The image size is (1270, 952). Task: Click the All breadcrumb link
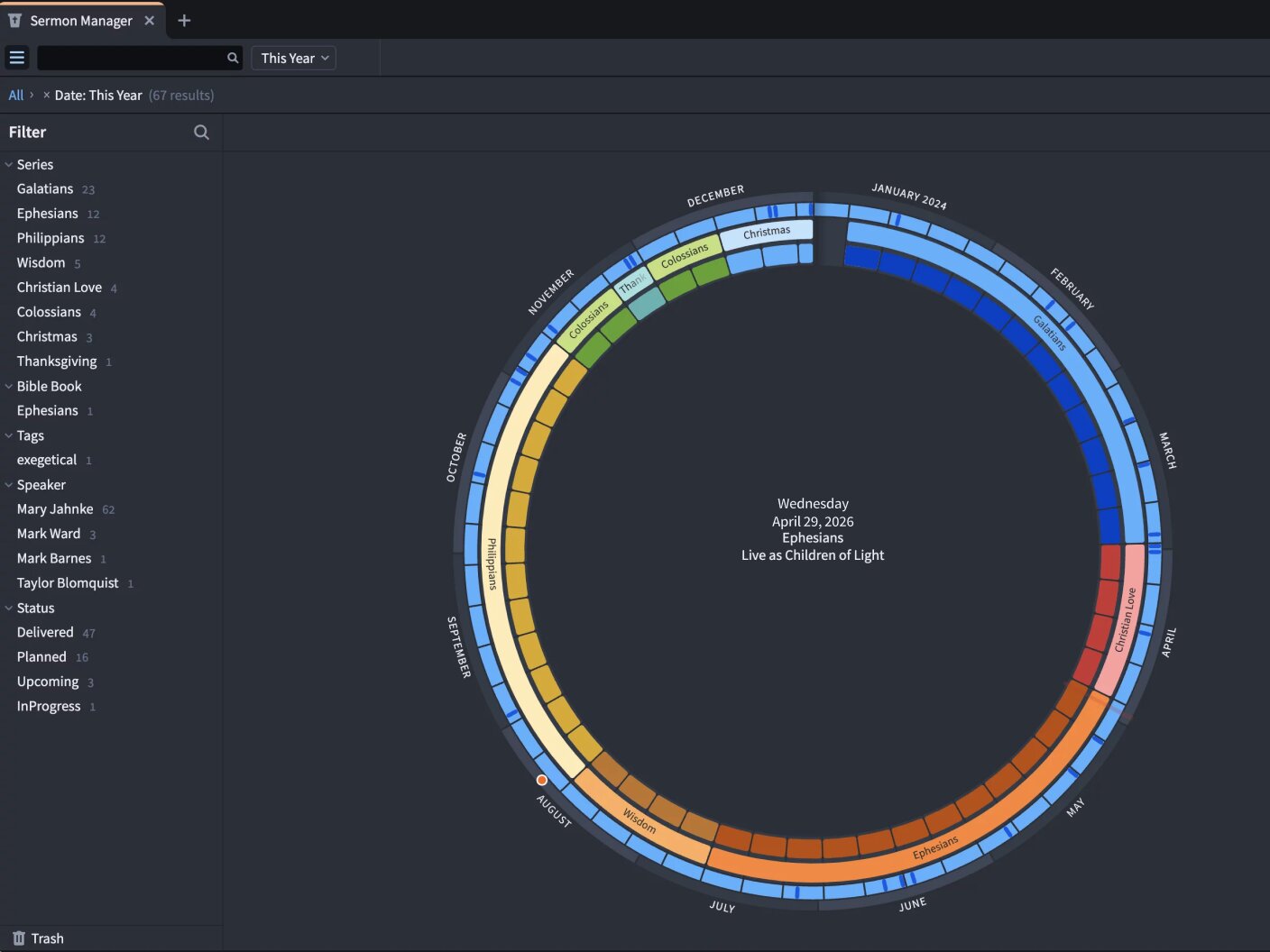point(16,95)
